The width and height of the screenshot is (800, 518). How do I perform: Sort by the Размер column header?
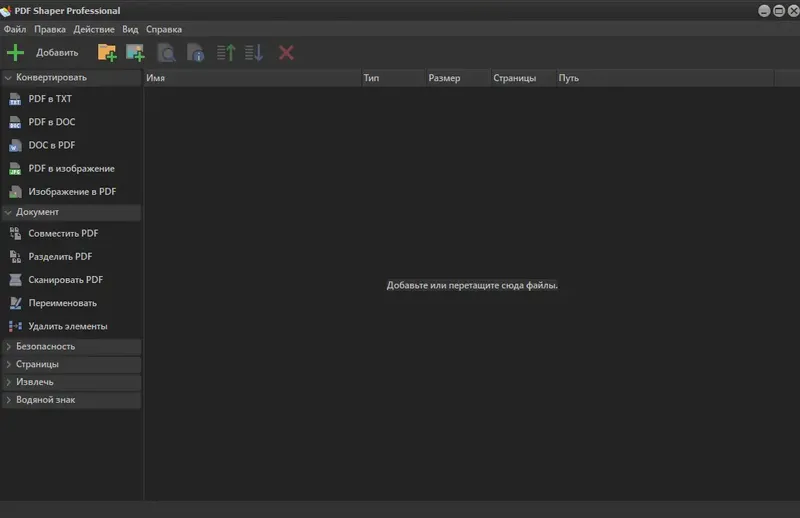458,78
